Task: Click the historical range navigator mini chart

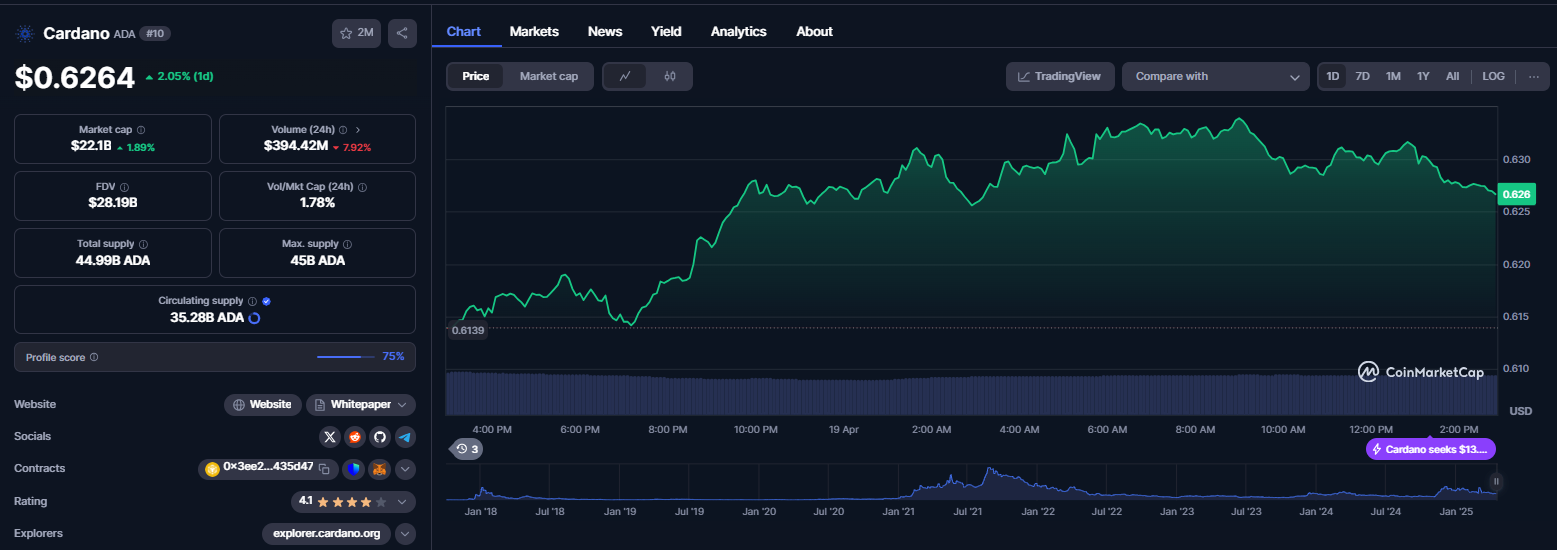Action: [971, 482]
